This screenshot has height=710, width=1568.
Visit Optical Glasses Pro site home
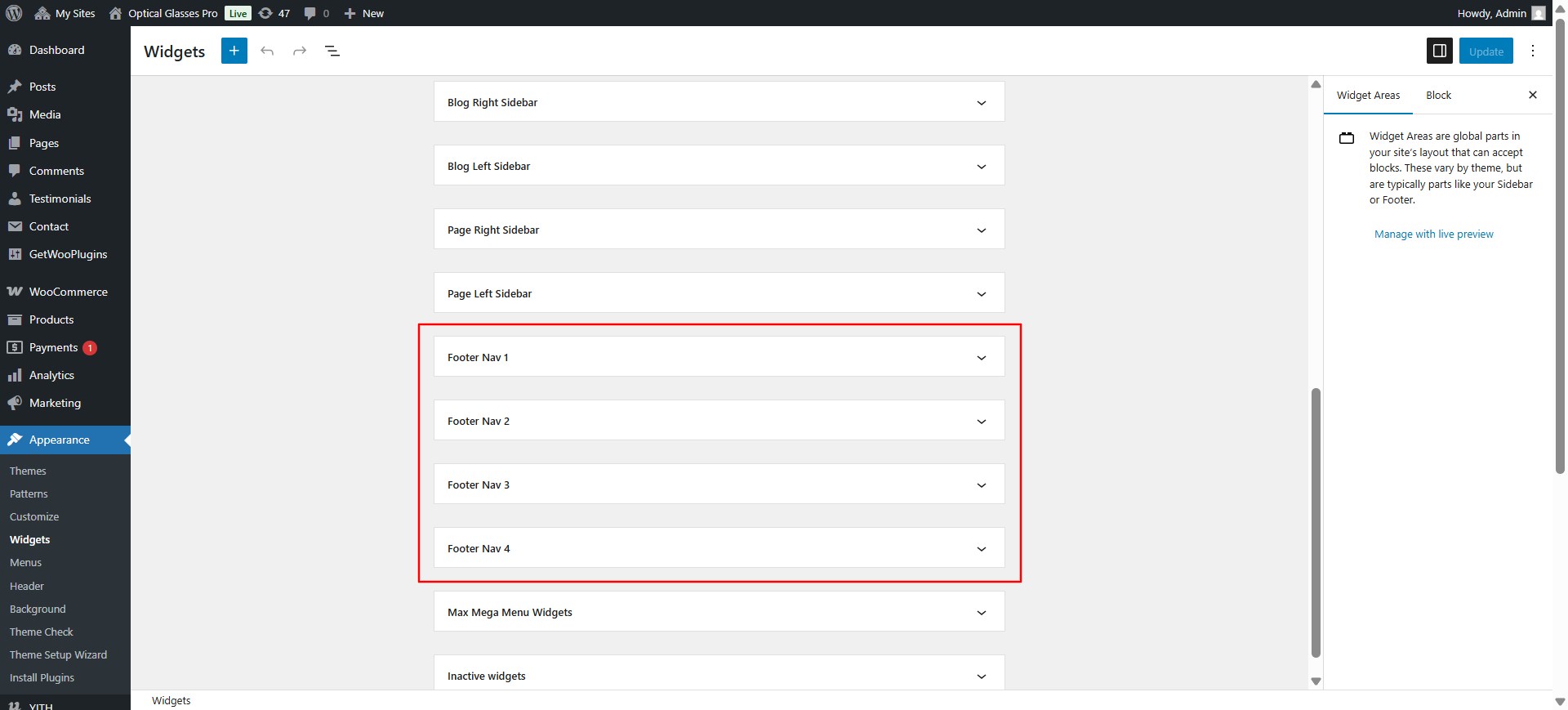[x=163, y=13]
